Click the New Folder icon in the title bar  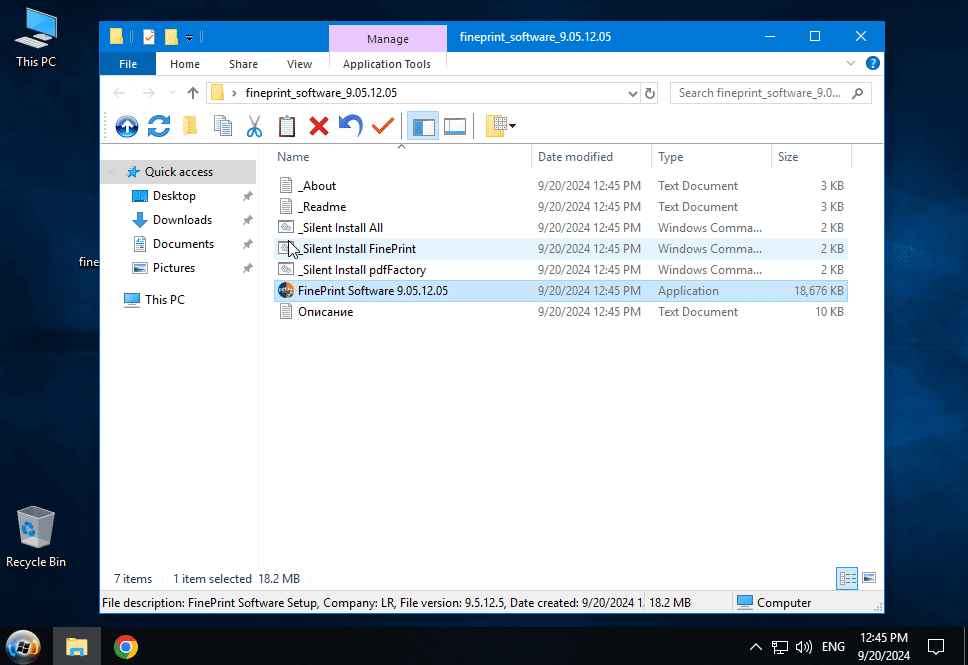[x=171, y=37]
